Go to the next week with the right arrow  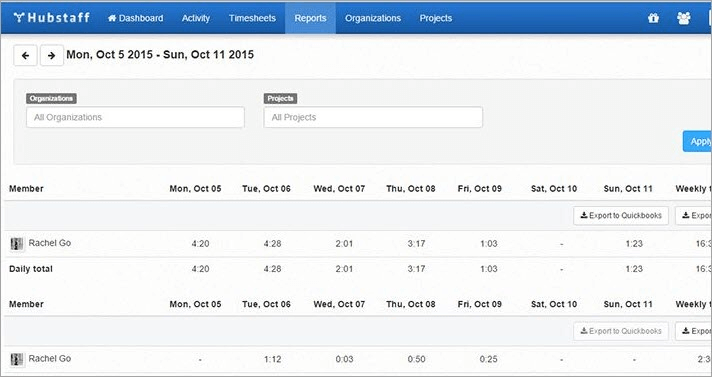click(x=52, y=55)
